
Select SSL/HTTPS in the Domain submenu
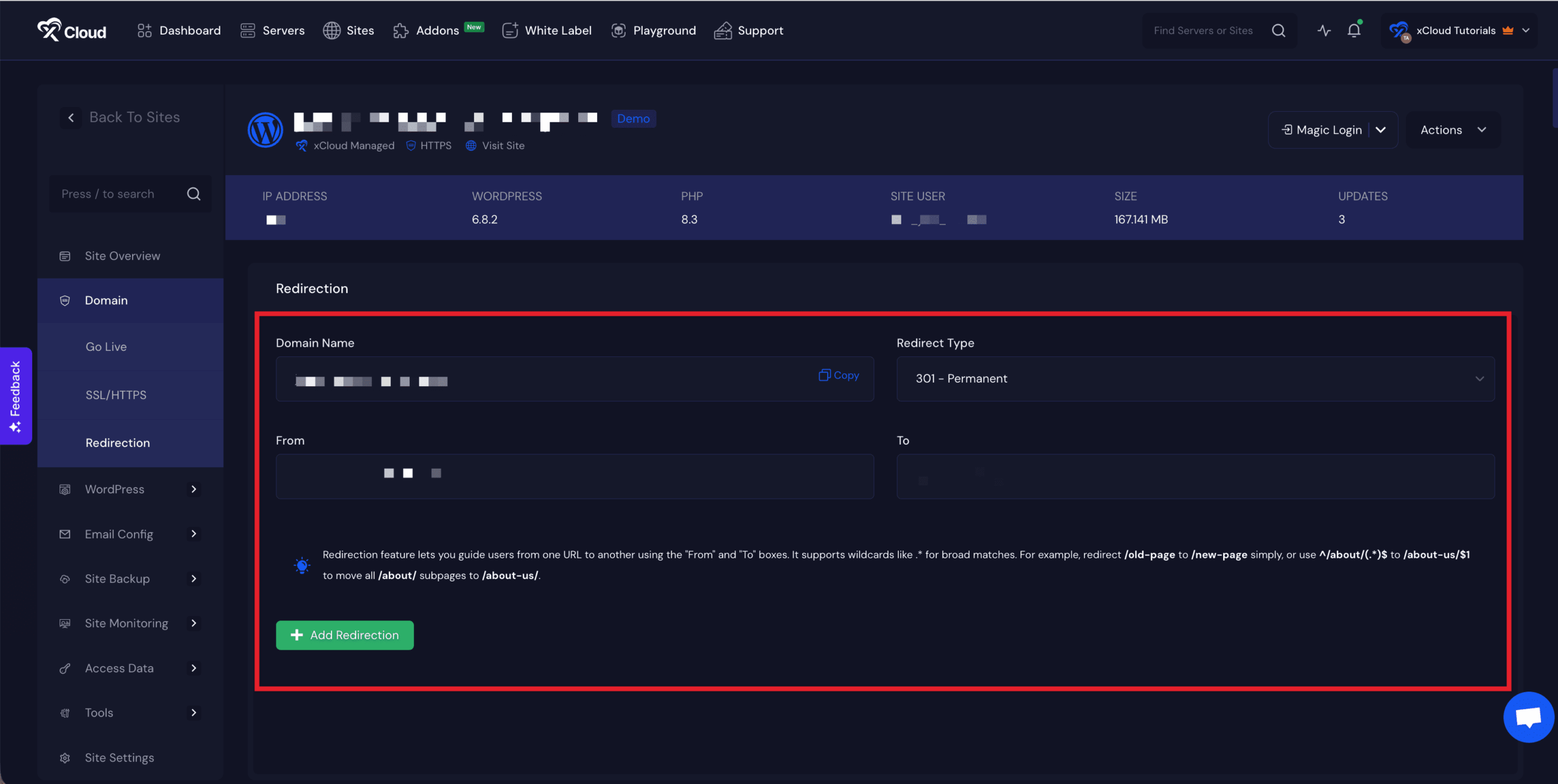pyautogui.click(x=116, y=395)
